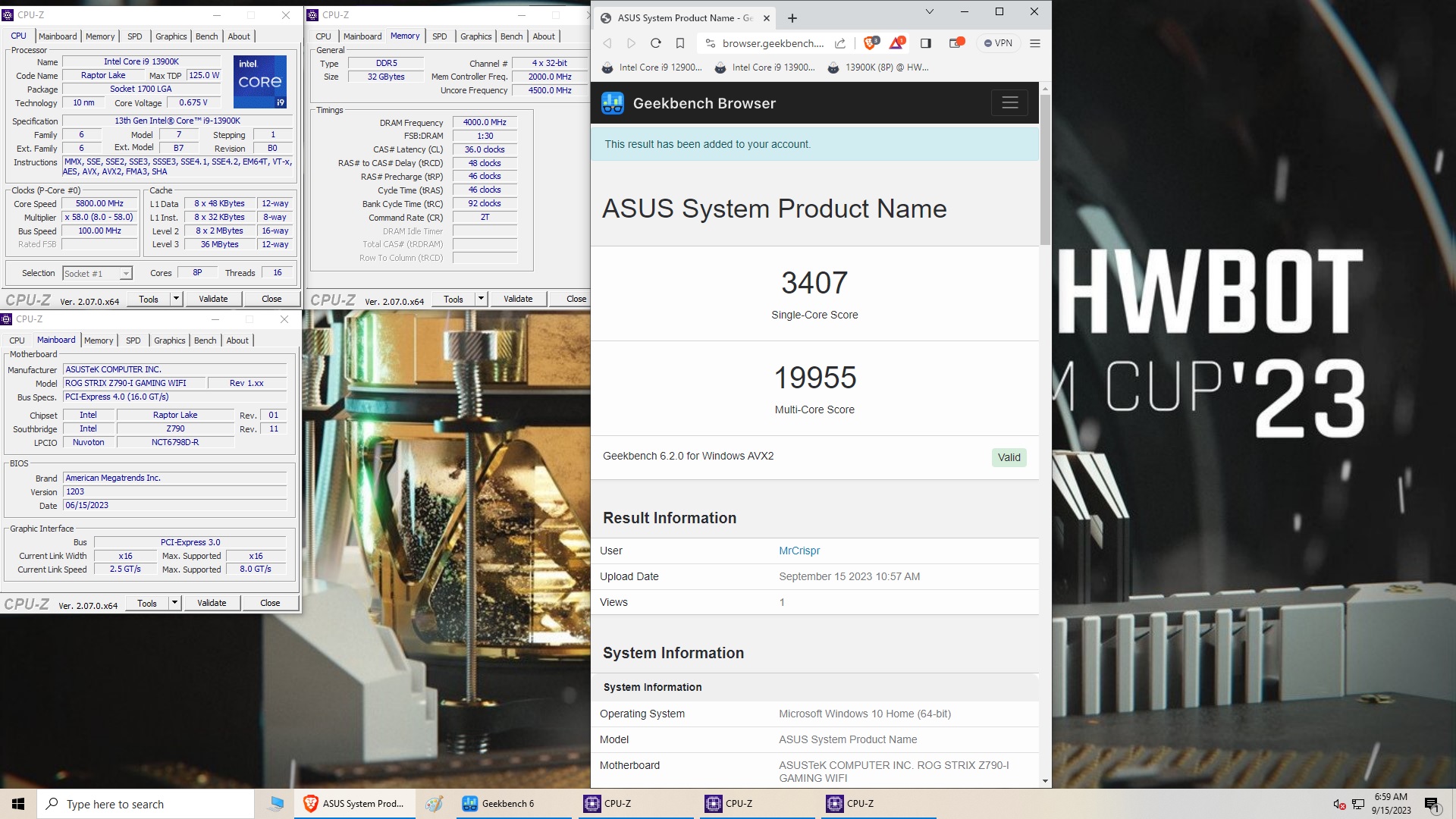Expand Tools dropdown arrow in CPU window

tap(176, 299)
